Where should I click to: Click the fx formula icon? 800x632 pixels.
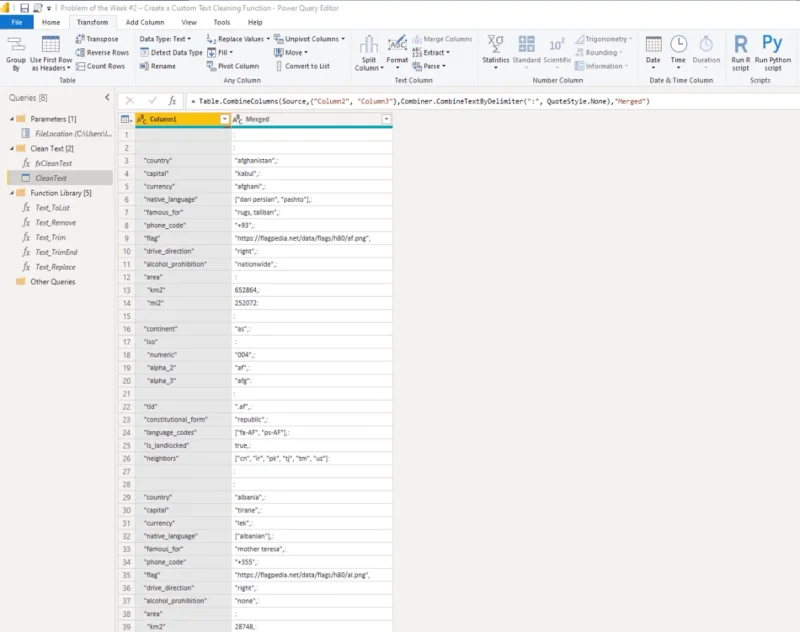(x=172, y=101)
